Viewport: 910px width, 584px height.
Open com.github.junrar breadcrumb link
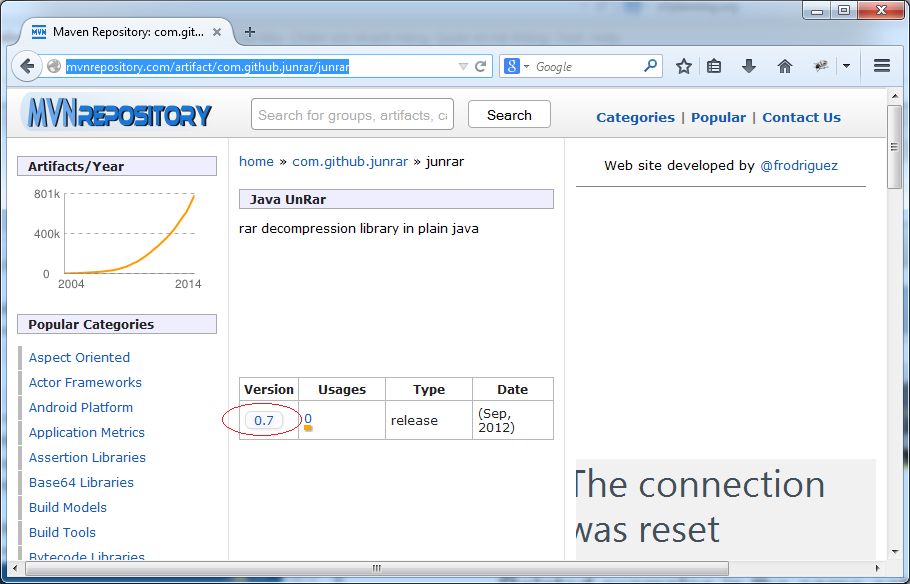350,161
